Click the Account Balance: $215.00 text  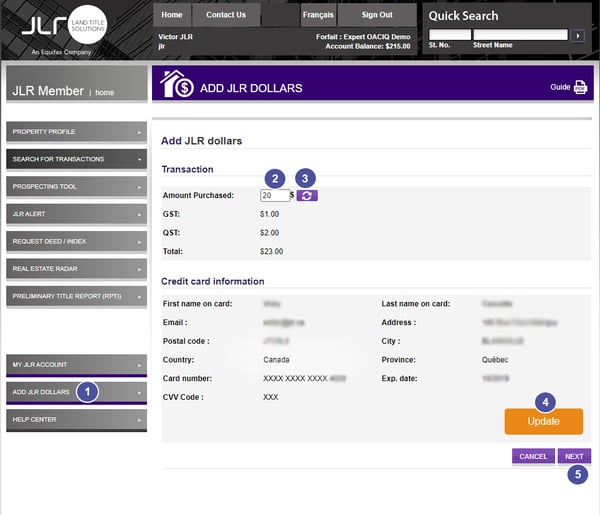pos(368,46)
